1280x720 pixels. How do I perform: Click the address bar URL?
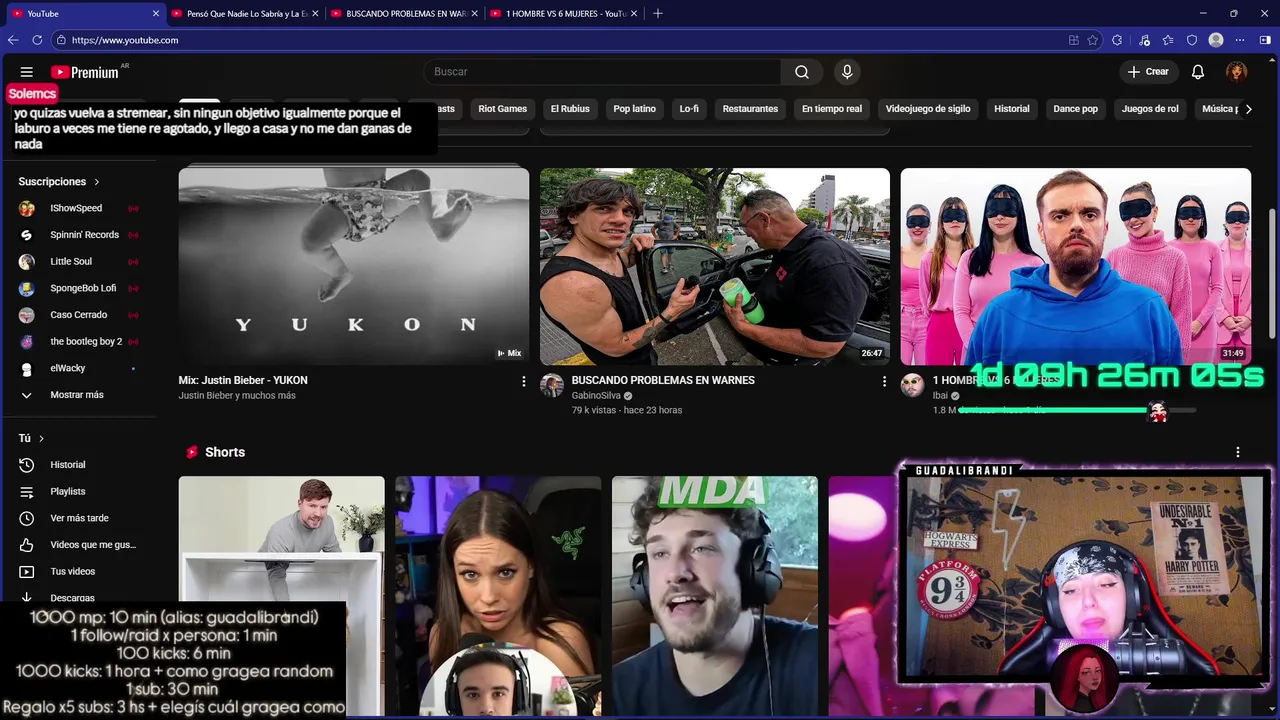click(x=125, y=40)
